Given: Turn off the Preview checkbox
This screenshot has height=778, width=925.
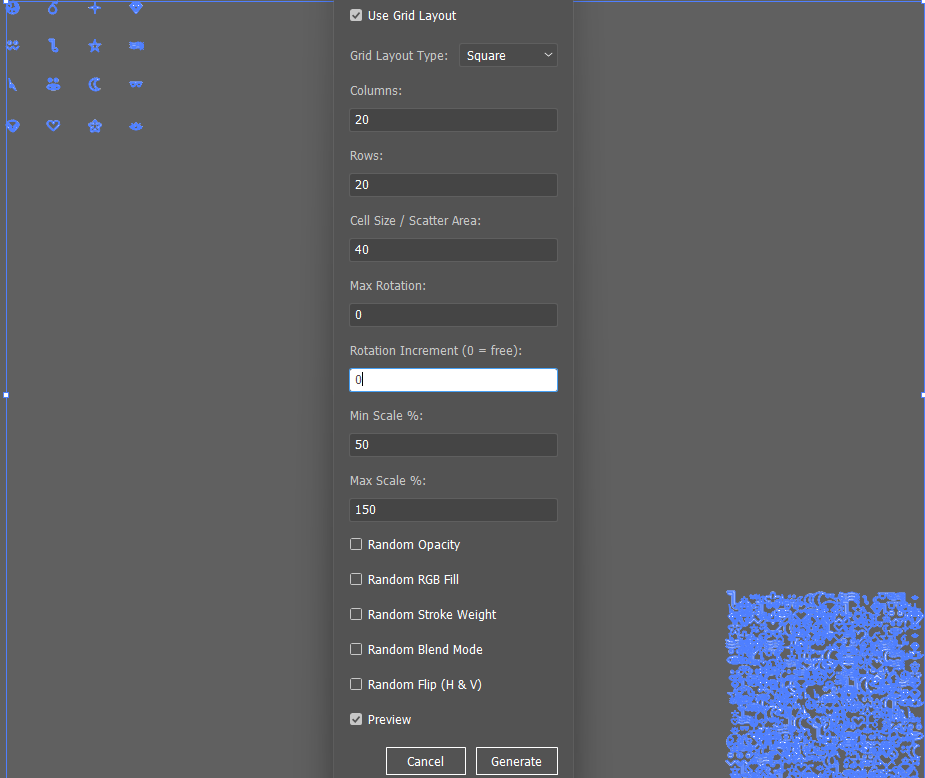Looking at the screenshot, I should pyautogui.click(x=356, y=719).
